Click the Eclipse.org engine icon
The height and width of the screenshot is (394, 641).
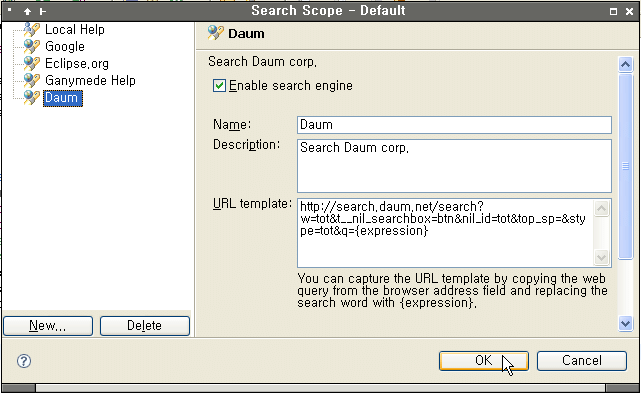(x=31, y=63)
